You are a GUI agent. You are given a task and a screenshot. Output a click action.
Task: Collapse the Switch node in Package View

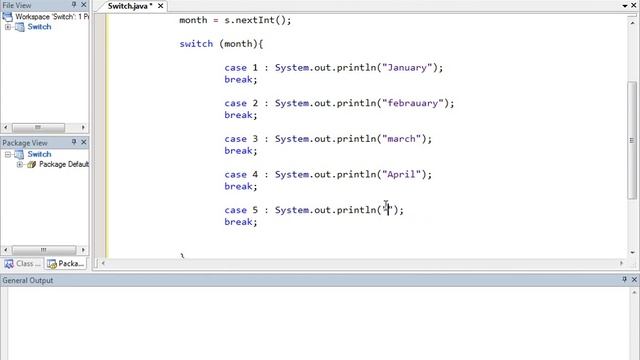(x=8, y=154)
